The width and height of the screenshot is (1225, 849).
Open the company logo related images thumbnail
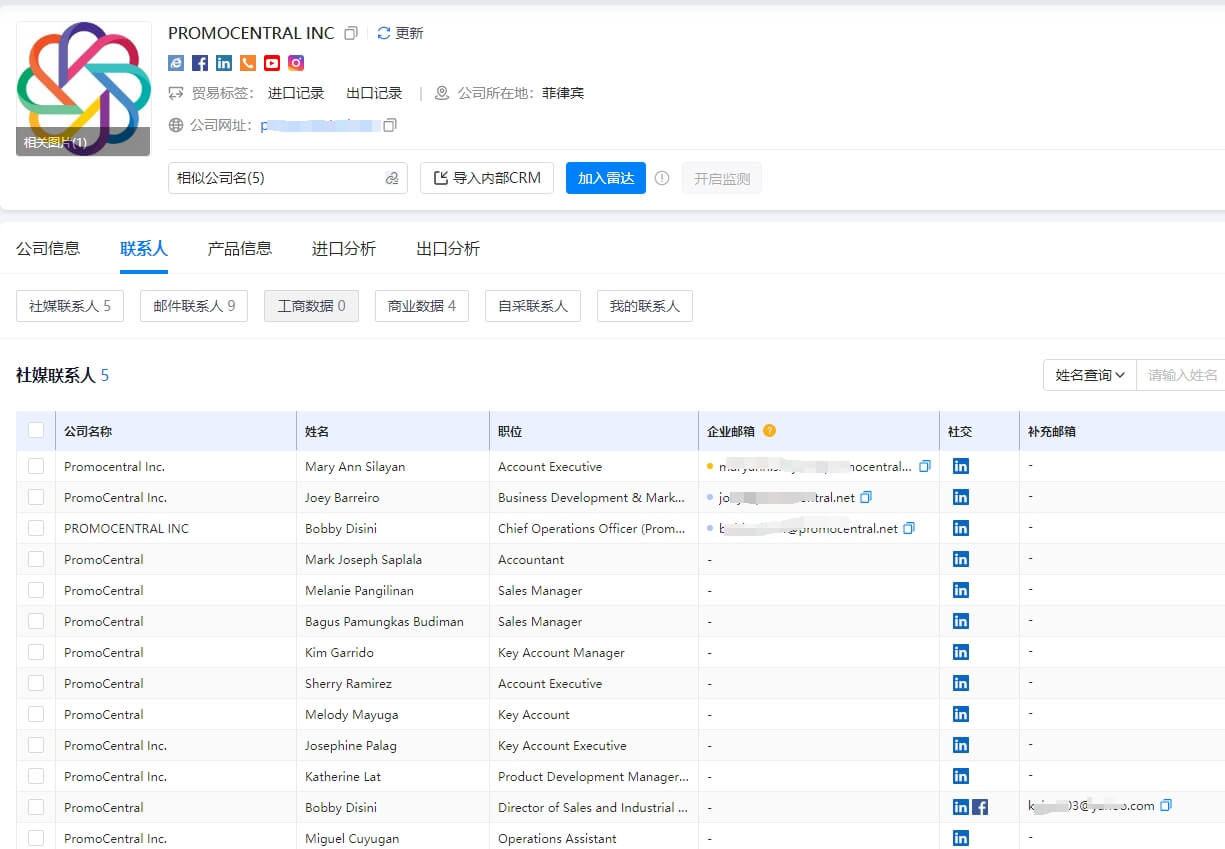point(84,89)
